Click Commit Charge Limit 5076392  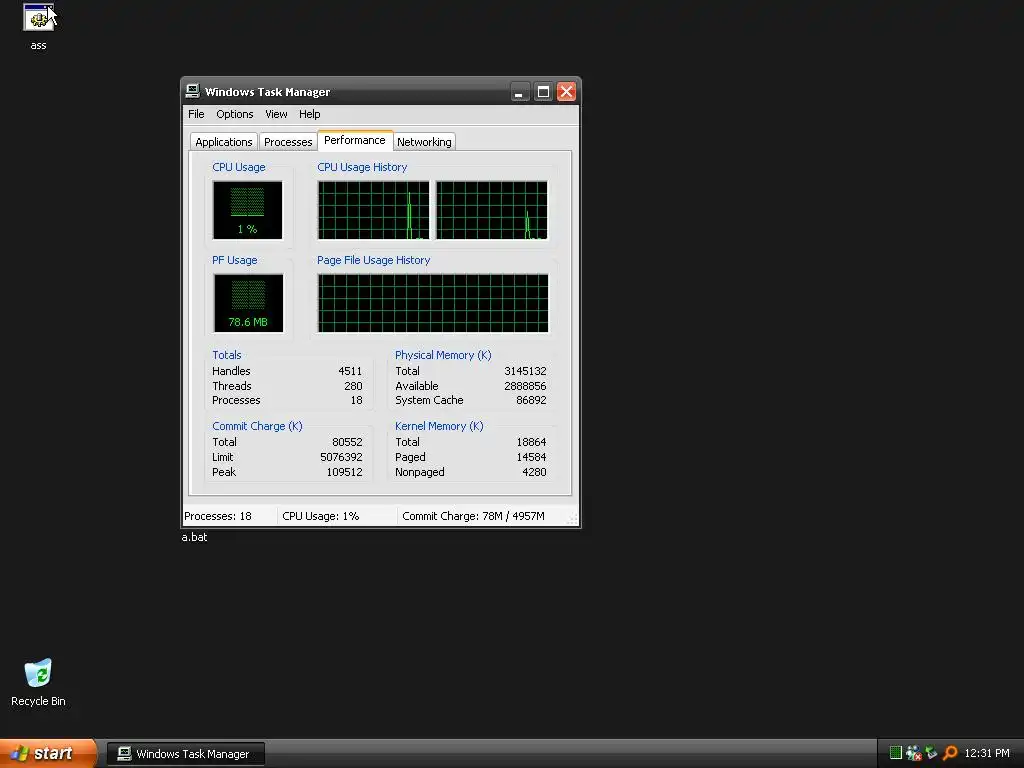tap(341, 457)
